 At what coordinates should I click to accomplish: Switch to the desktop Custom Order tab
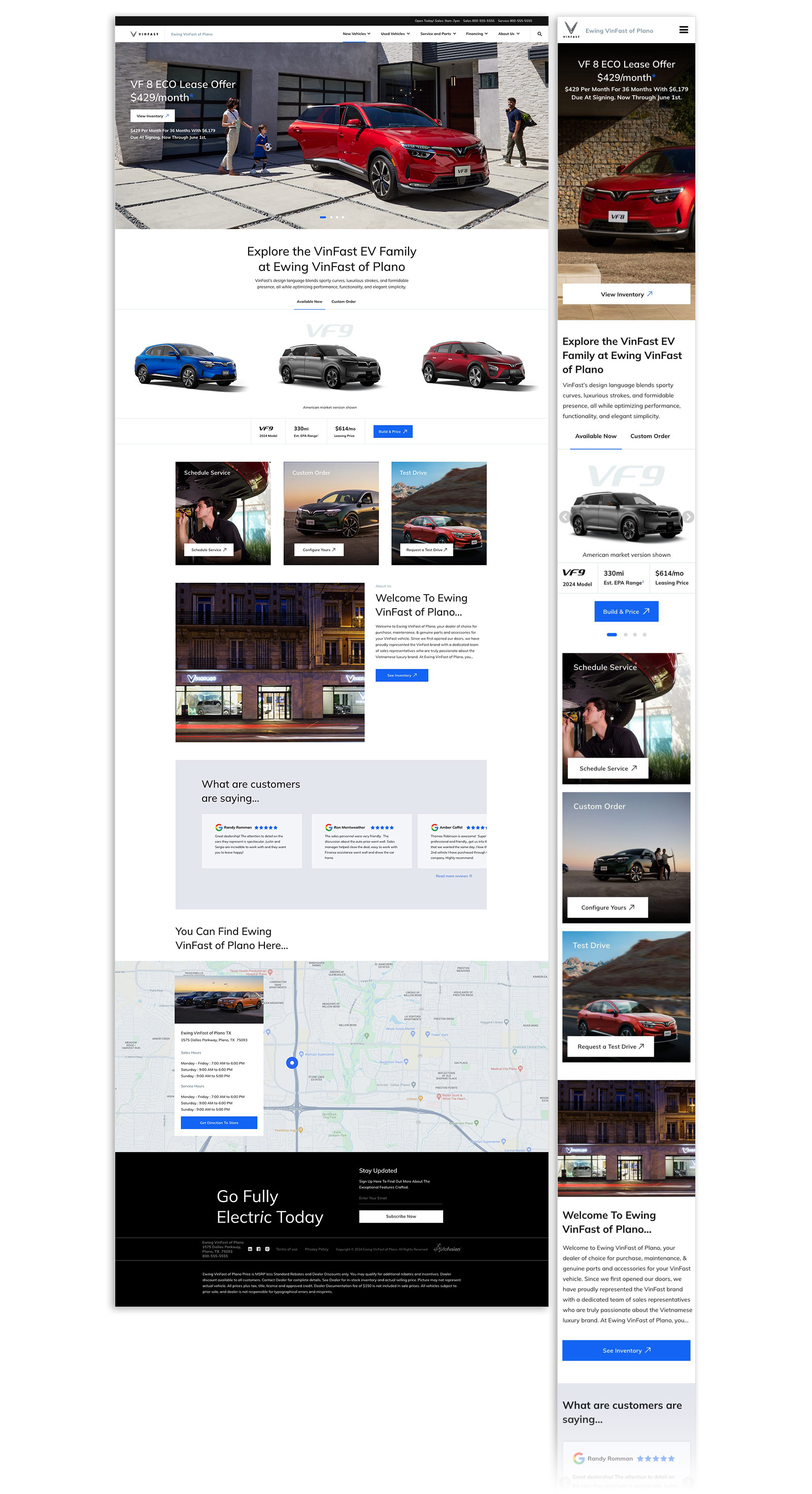[344, 302]
